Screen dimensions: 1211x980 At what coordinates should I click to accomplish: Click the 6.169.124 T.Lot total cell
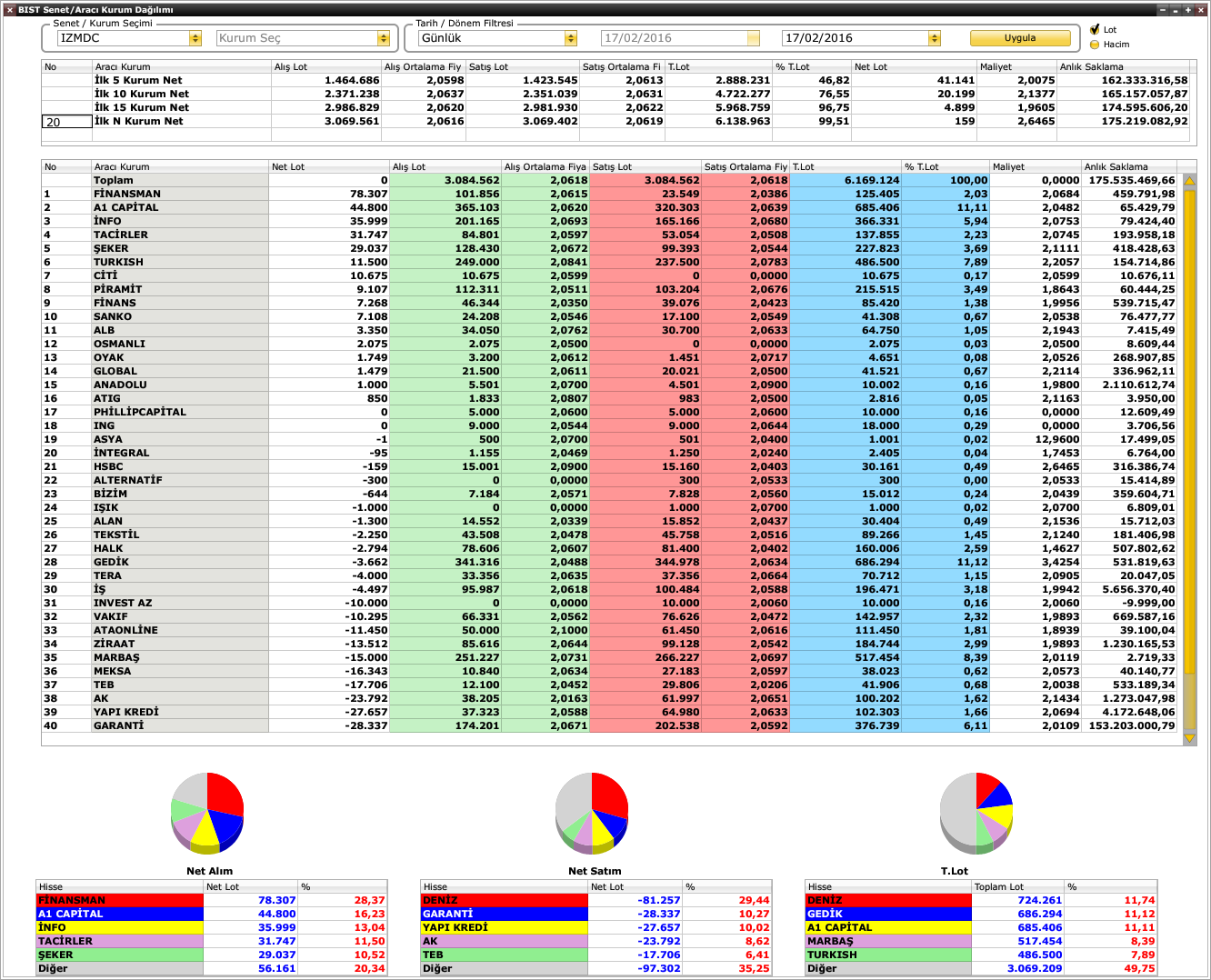pos(846,180)
